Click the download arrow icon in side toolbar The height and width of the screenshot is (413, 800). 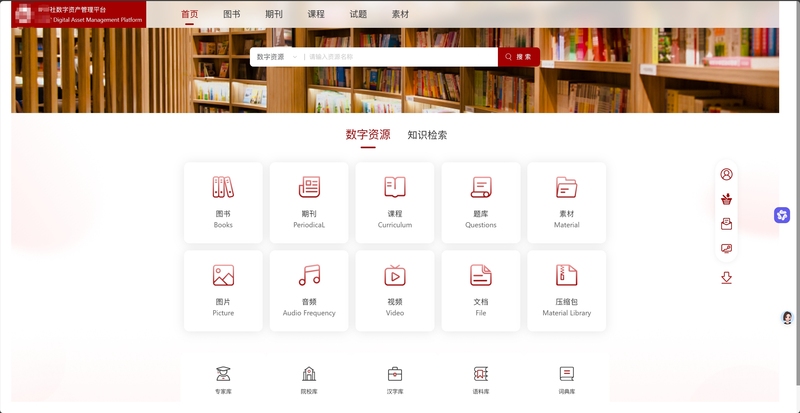click(x=727, y=278)
